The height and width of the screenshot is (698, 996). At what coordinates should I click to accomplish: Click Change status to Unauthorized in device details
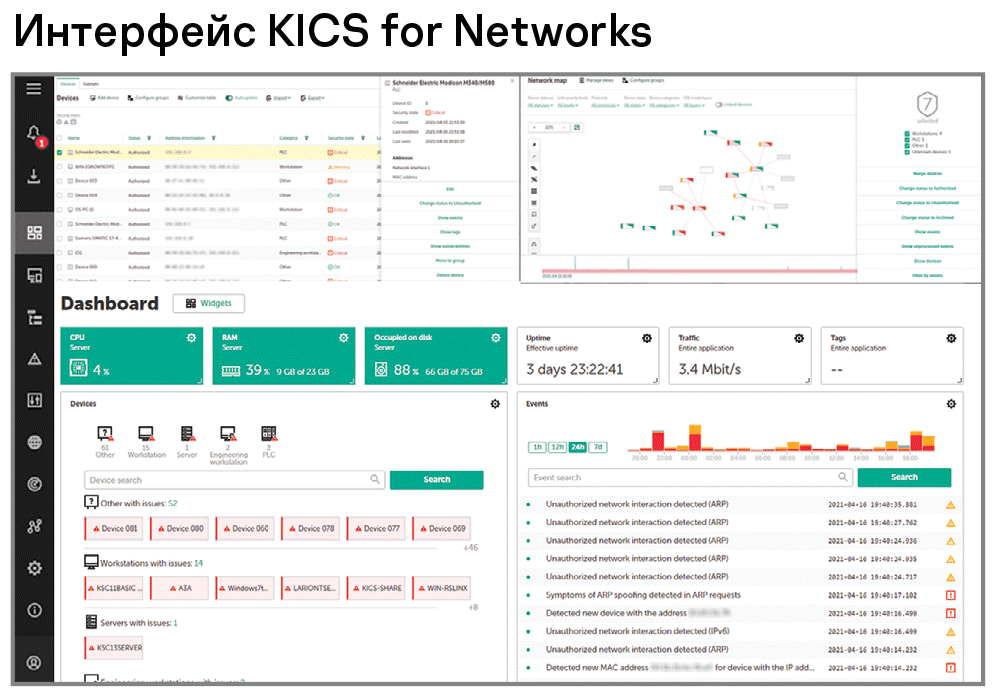coord(450,203)
